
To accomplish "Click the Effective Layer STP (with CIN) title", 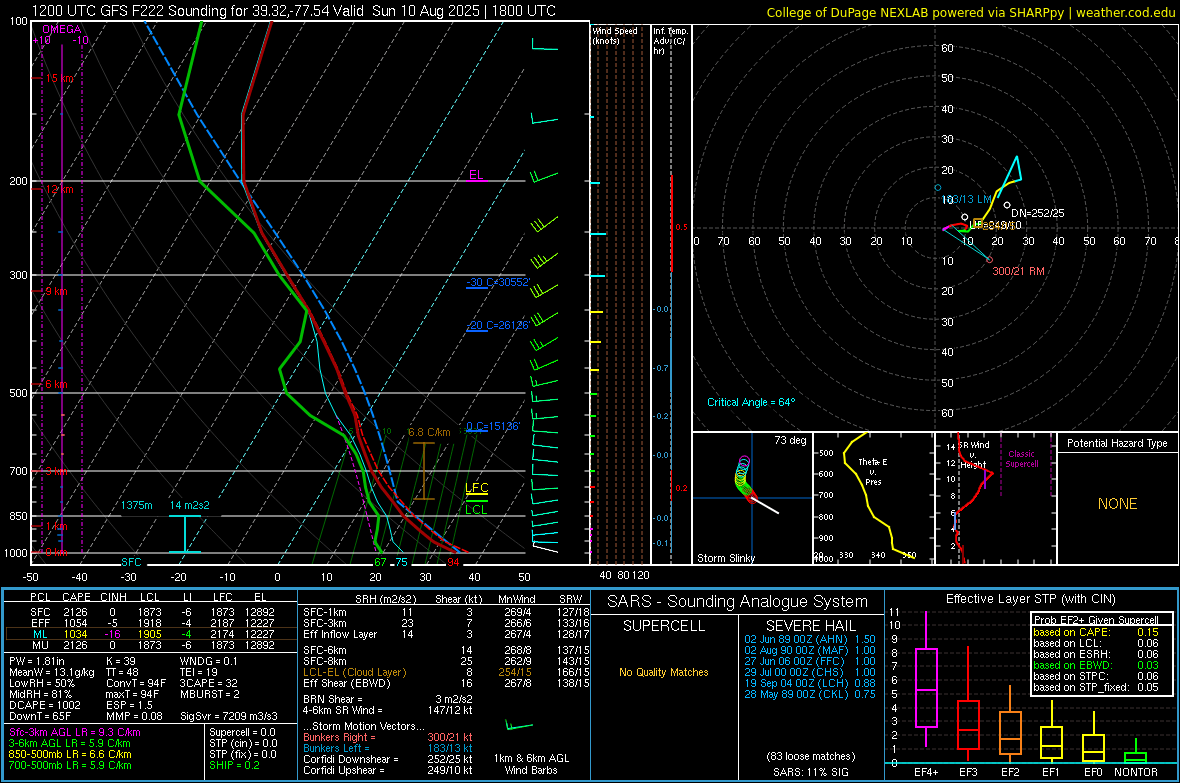I will [x=1030, y=599].
